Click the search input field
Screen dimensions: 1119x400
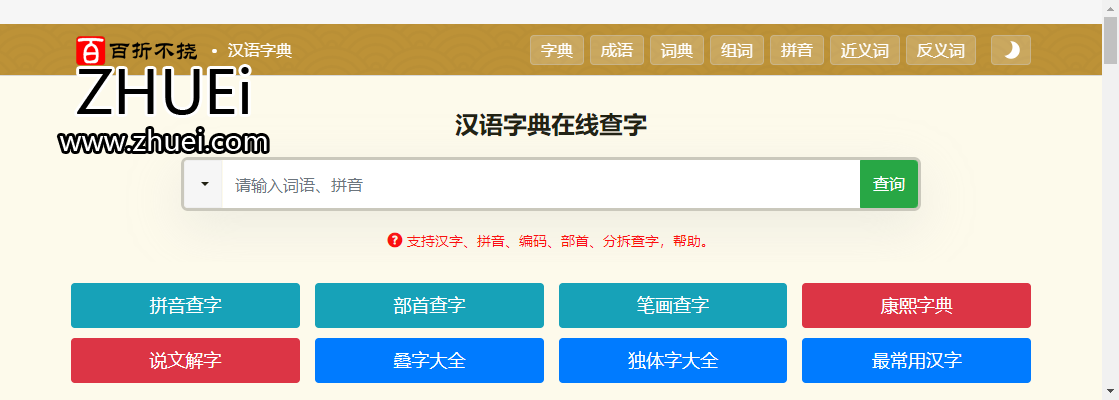541,184
